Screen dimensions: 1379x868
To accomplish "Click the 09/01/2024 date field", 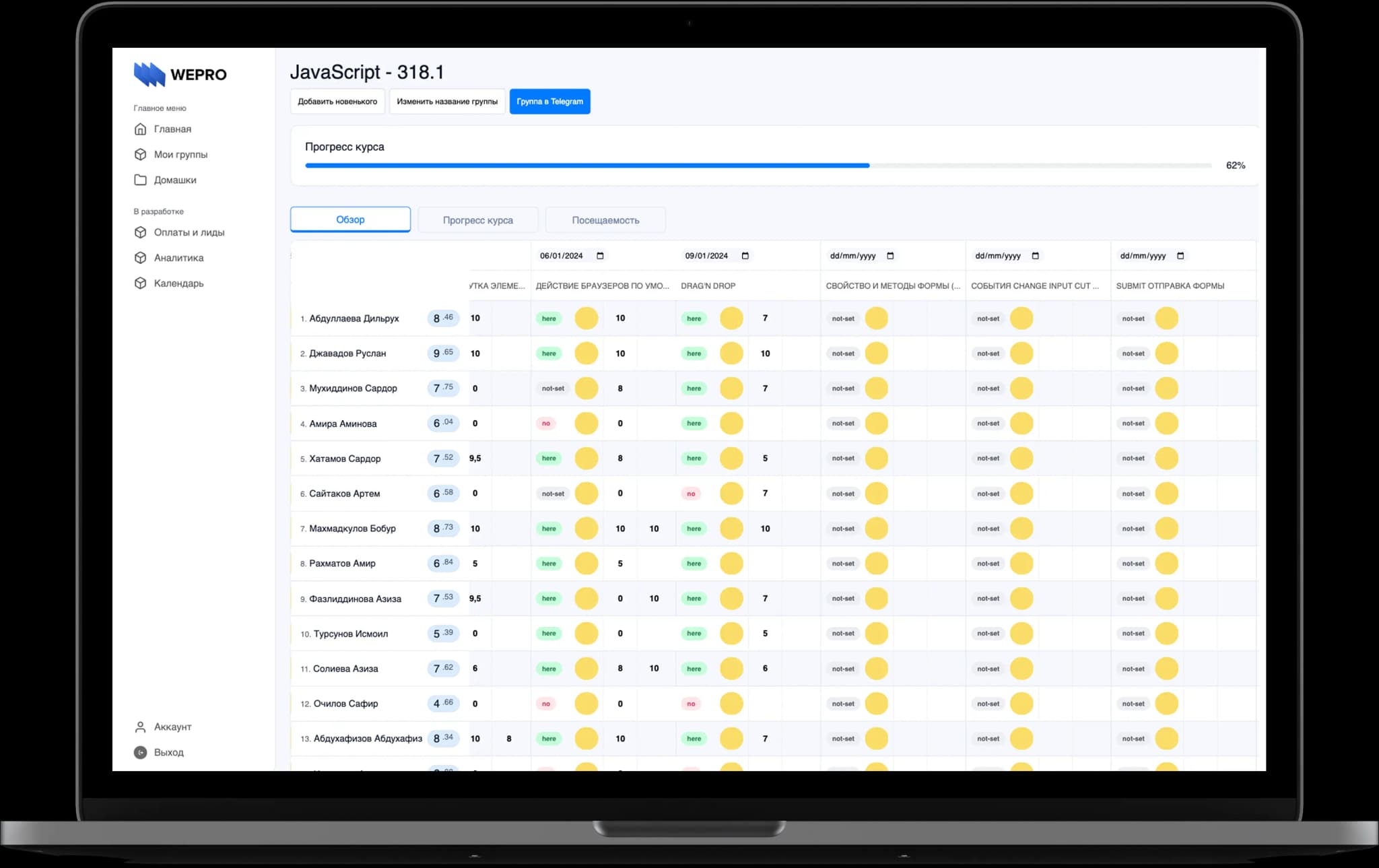I will (716, 256).
